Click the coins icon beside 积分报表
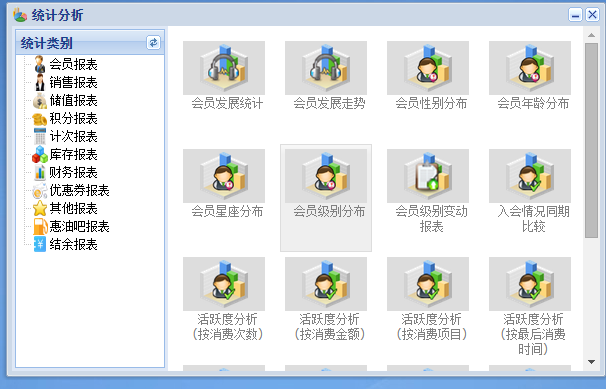The height and width of the screenshot is (389, 606). pyautogui.click(x=40, y=119)
